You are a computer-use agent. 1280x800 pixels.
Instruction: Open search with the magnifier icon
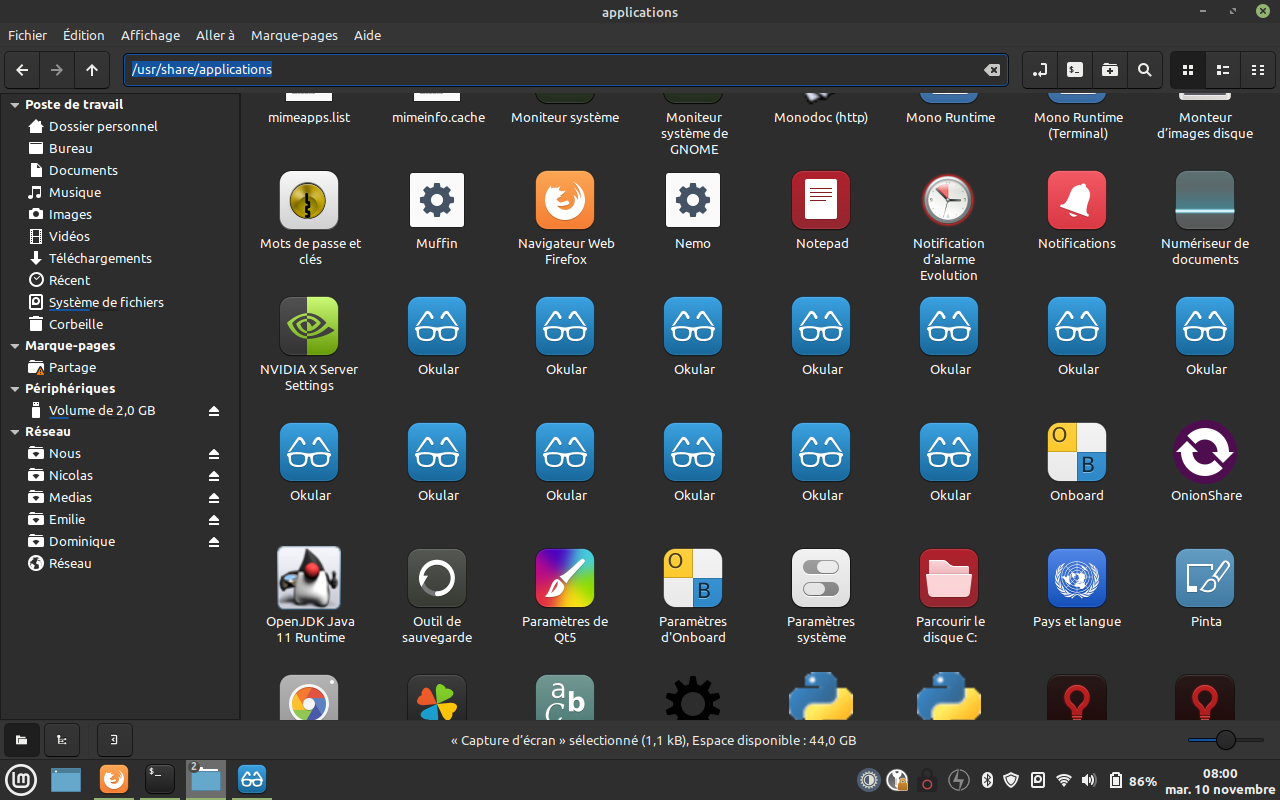pos(1145,70)
